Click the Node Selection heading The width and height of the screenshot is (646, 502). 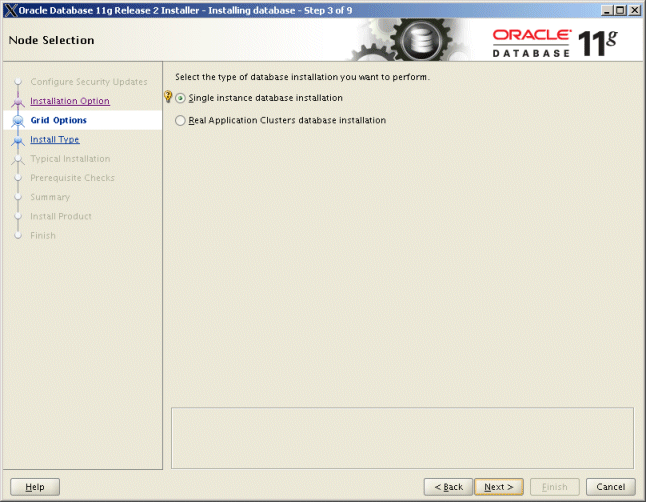tap(51, 40)
